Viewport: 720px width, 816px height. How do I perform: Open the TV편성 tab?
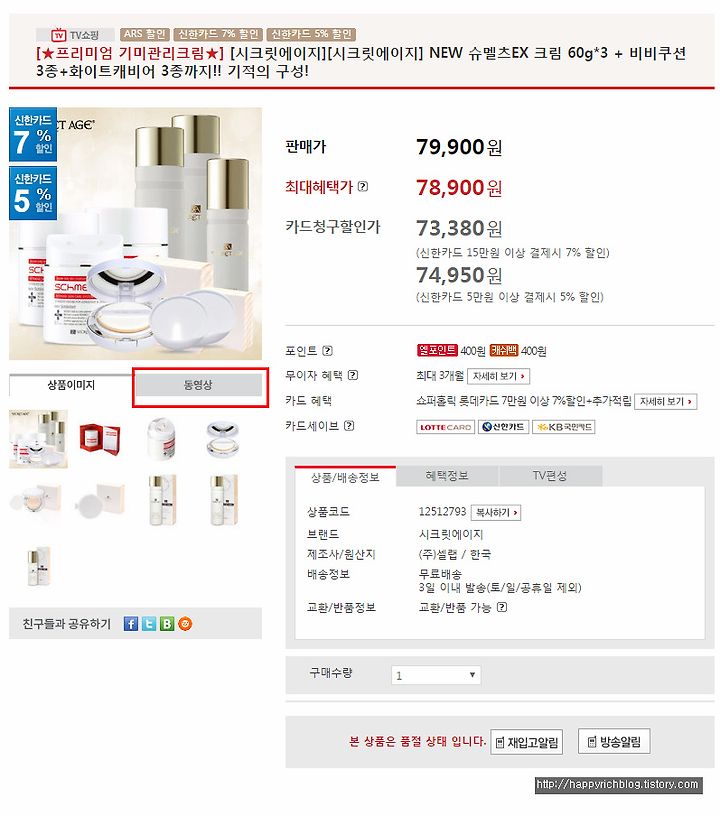click(x=550, y=476)
